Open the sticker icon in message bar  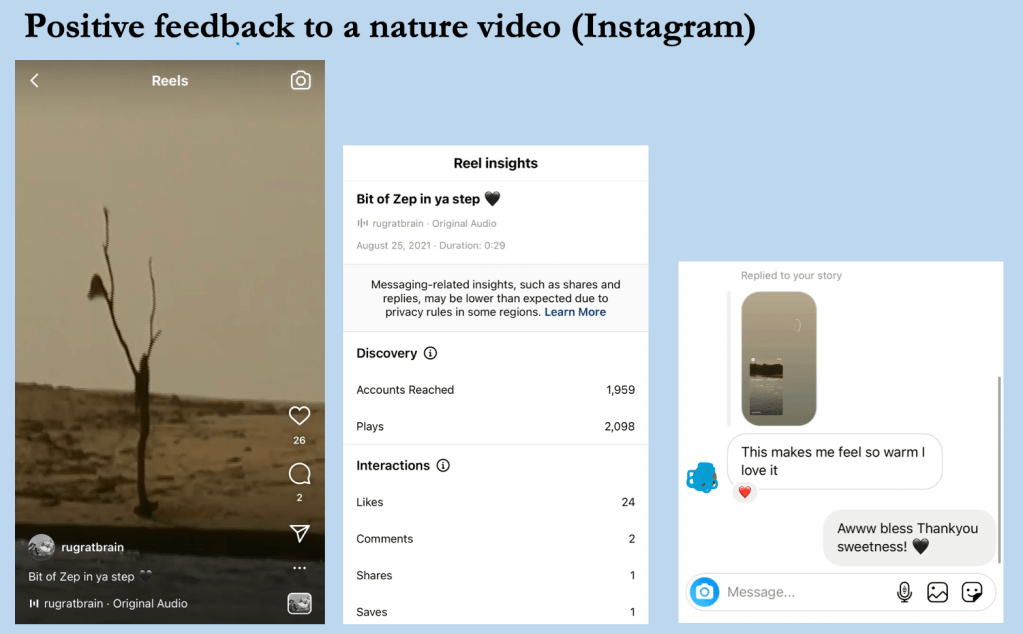[x=972, y=592]
